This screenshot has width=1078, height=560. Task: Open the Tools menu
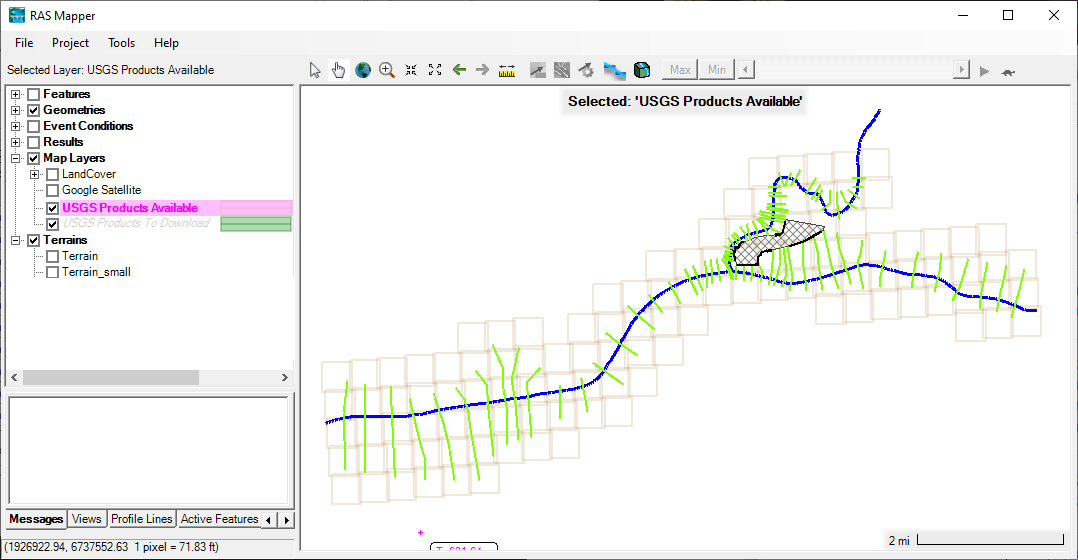[x=121, y=43]
